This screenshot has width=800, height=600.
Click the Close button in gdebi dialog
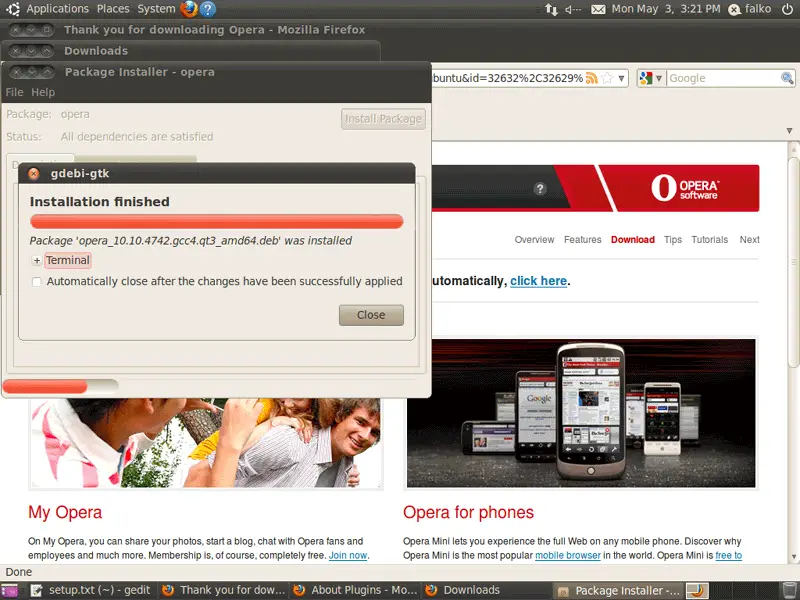(371, 315)
